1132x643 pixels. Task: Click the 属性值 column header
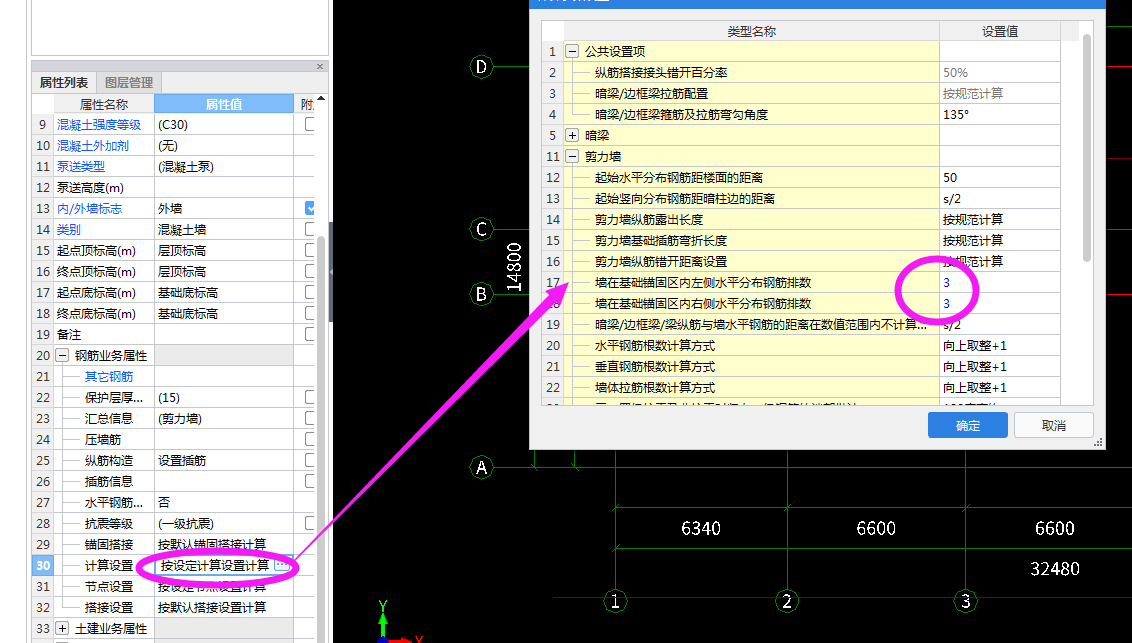pos(224,105)
